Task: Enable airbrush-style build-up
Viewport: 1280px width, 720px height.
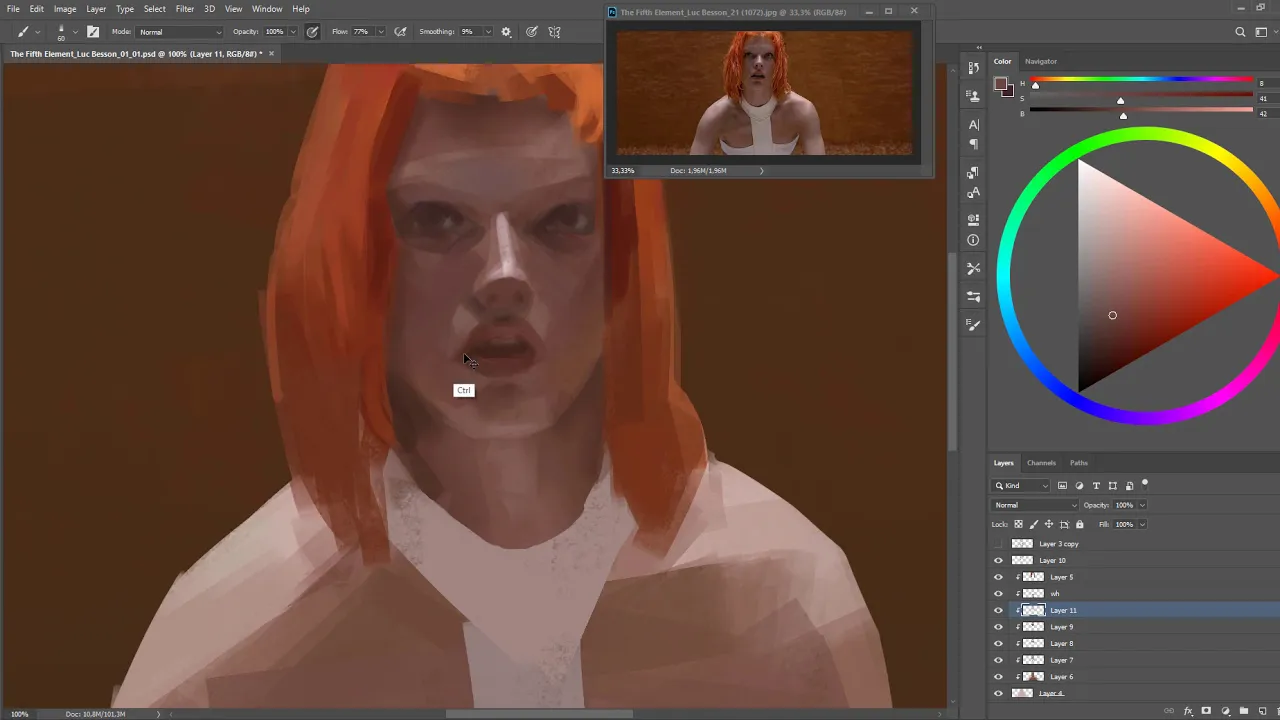Action: [x=400, y=32]
